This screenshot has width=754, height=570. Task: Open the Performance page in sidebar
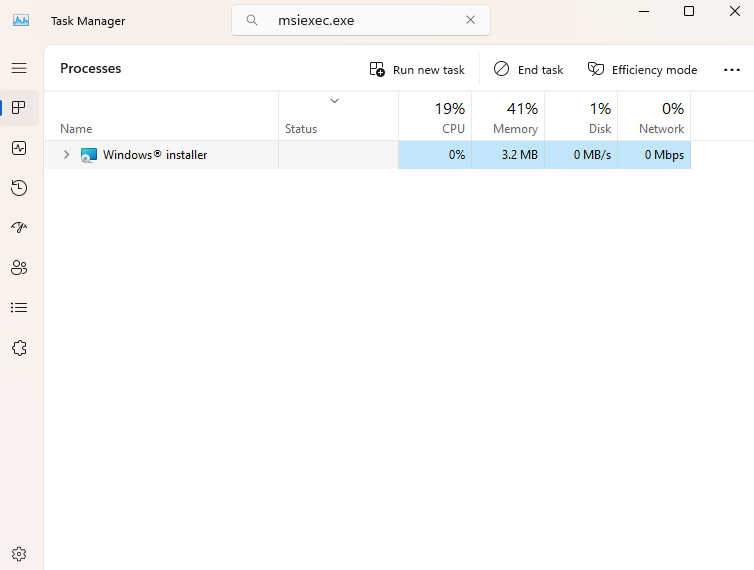click(x=19, y=148)
